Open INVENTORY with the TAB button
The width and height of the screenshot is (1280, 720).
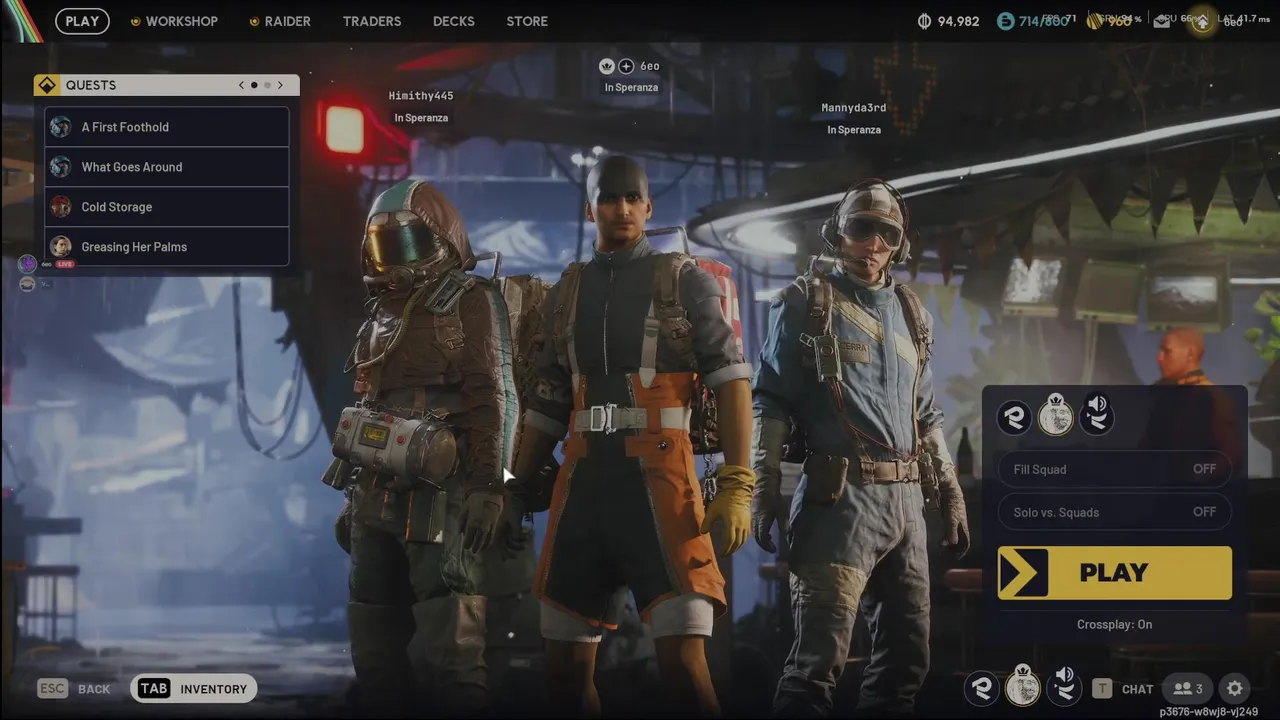point(194,688)
